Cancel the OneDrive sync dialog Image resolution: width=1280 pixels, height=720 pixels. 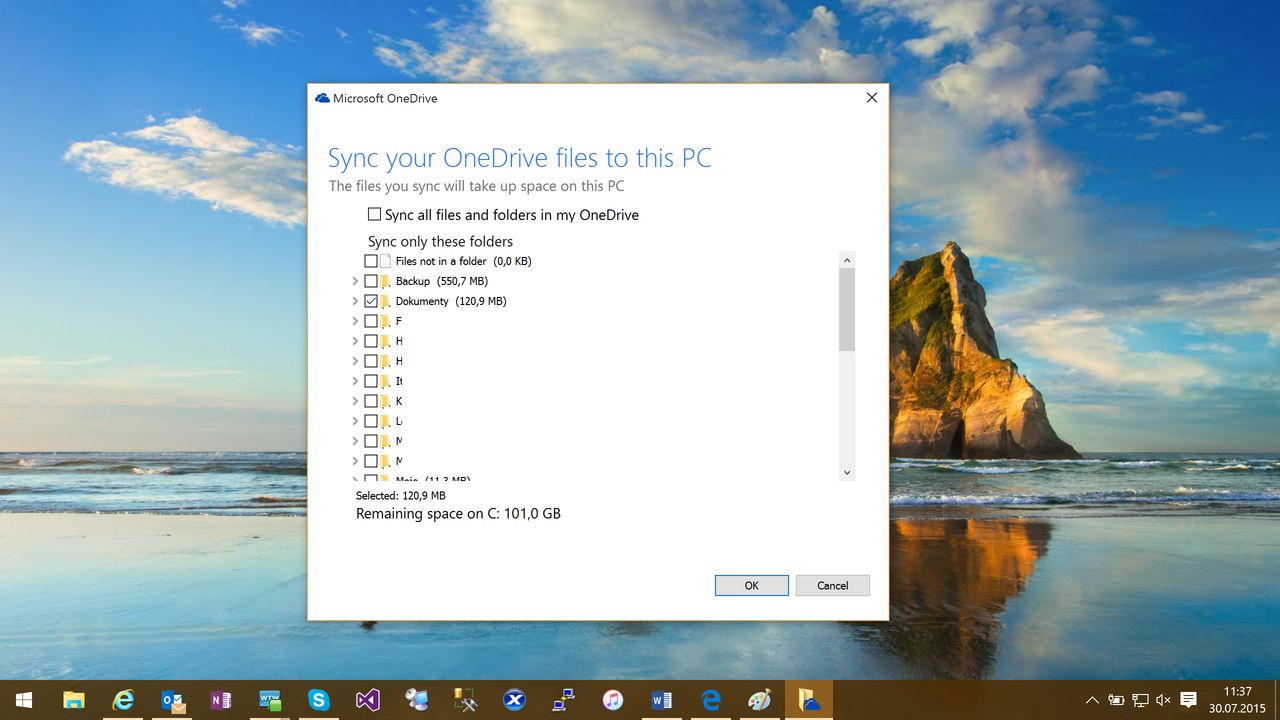833,586
